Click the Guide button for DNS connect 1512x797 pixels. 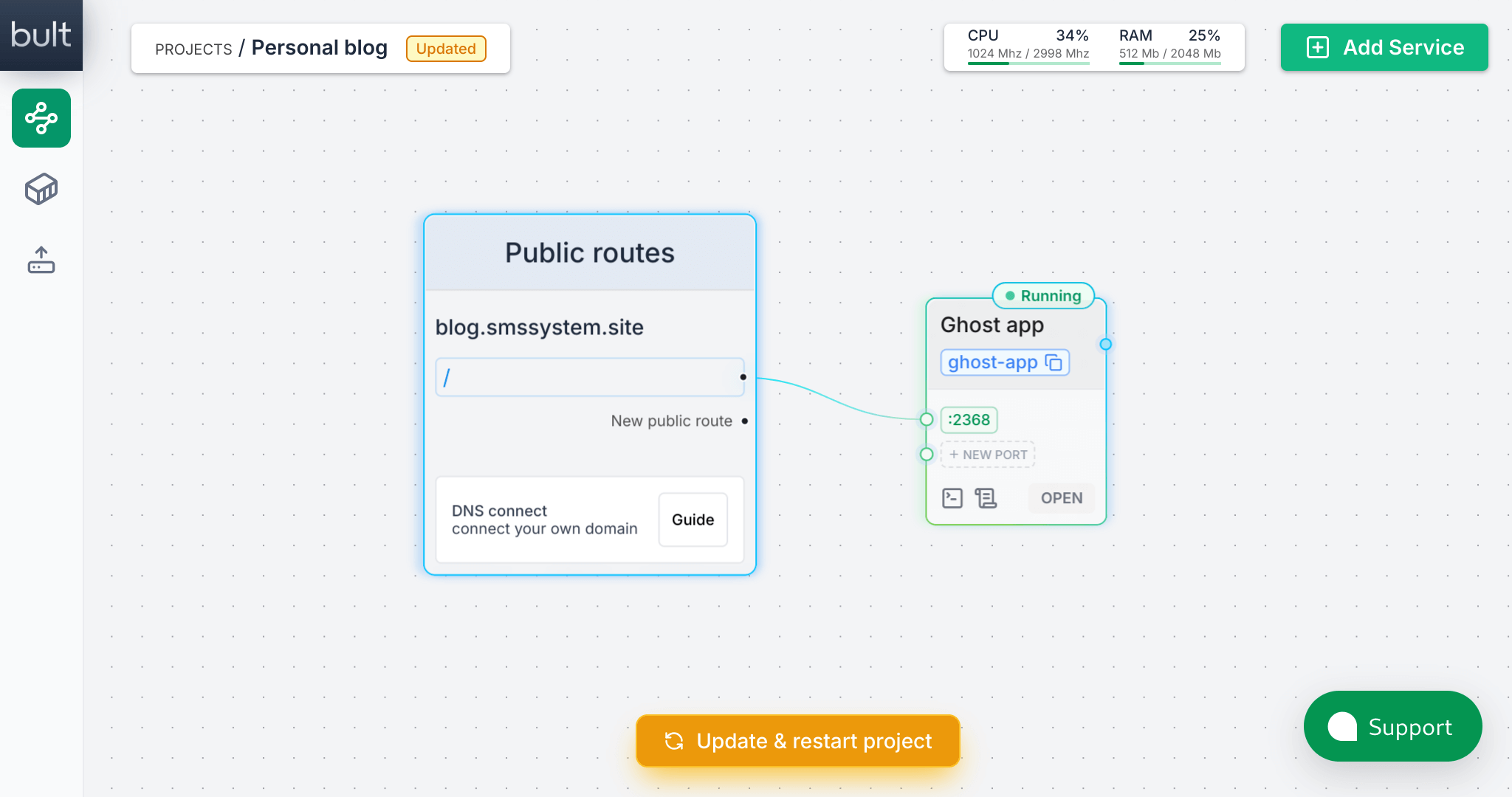pos(694,519)
